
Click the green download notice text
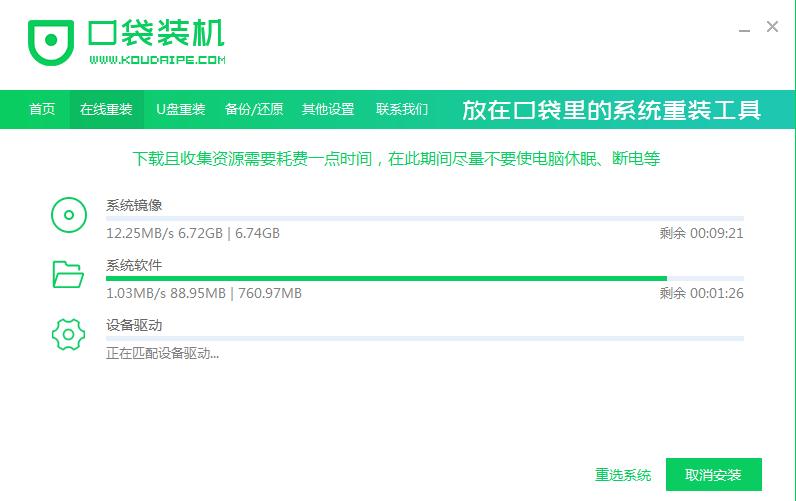[x=396, y=159]
